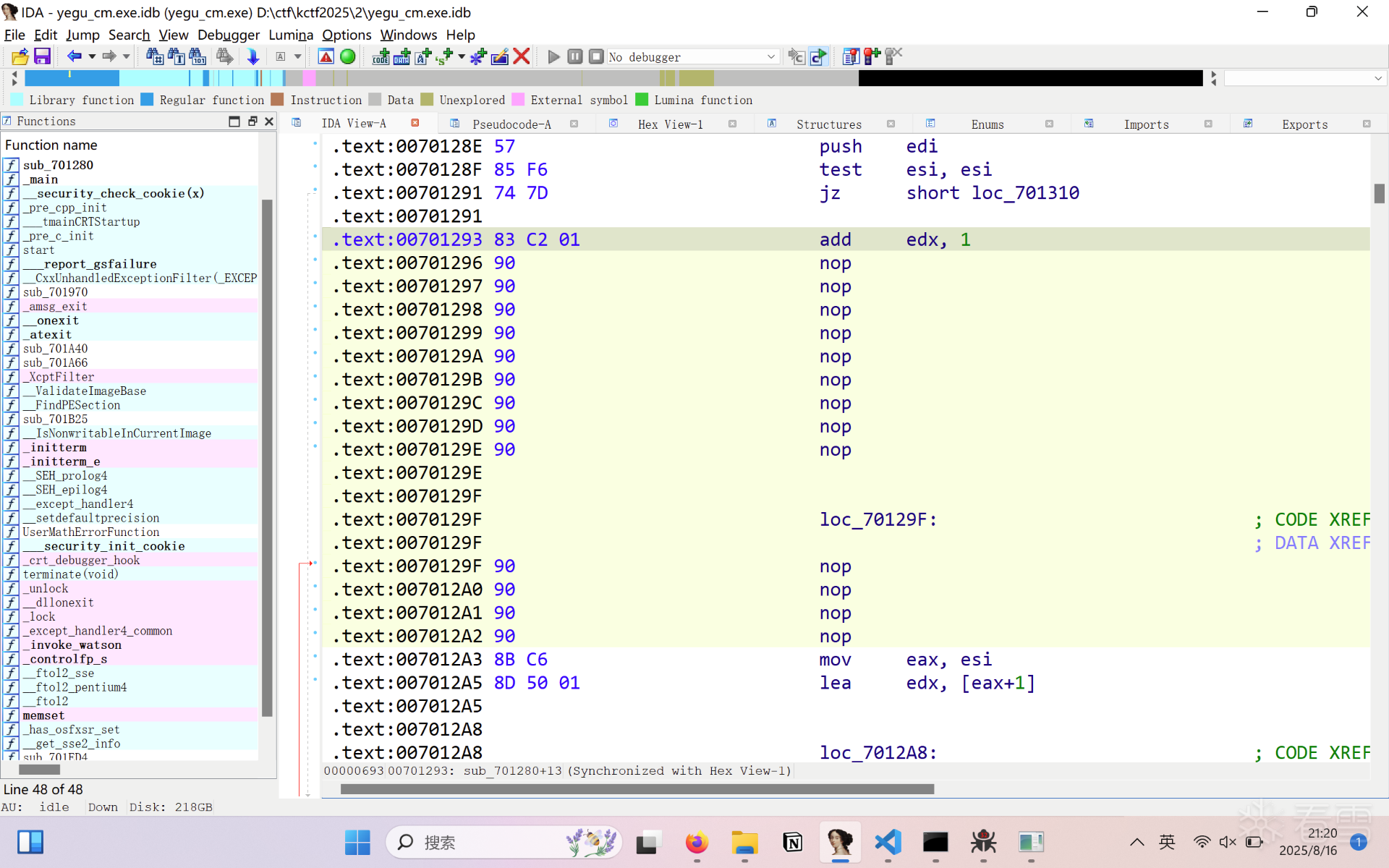The image size is (1389, 868).
Task: Select sub_701970 in the Functions list
Action: pyautogui.click(x=55, y=292)
